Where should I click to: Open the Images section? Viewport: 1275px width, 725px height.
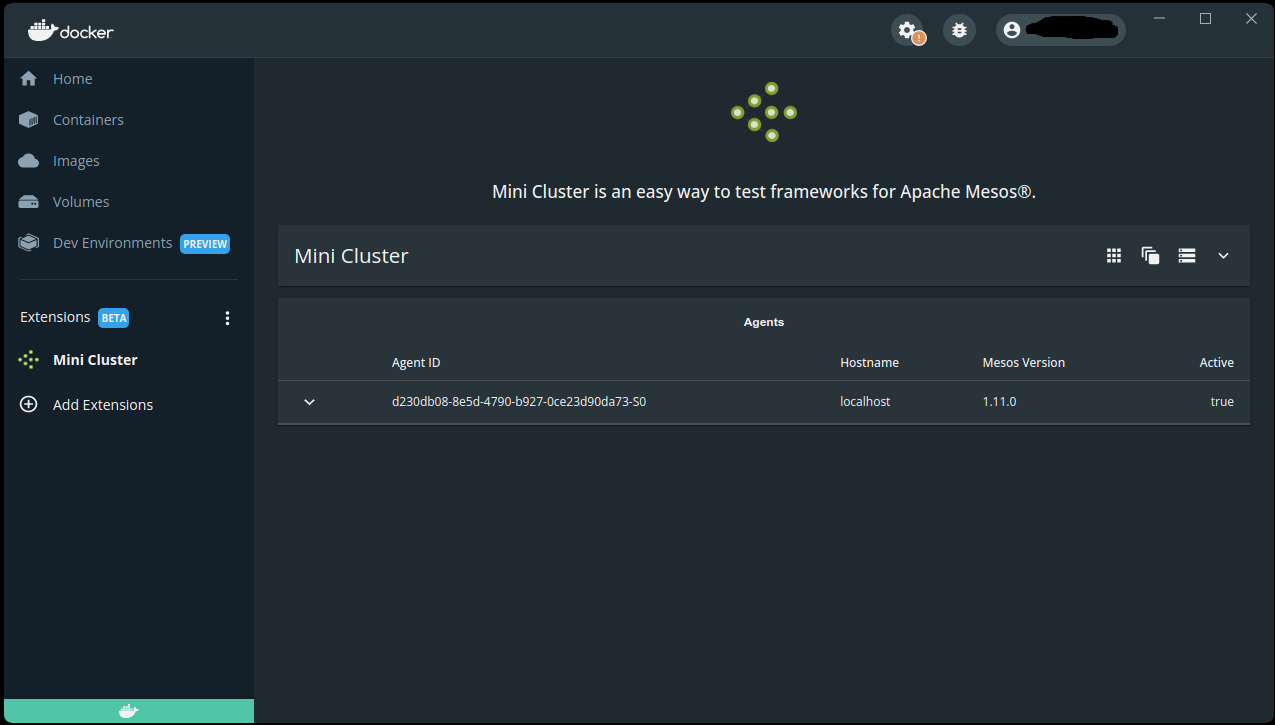click(76, 161)
